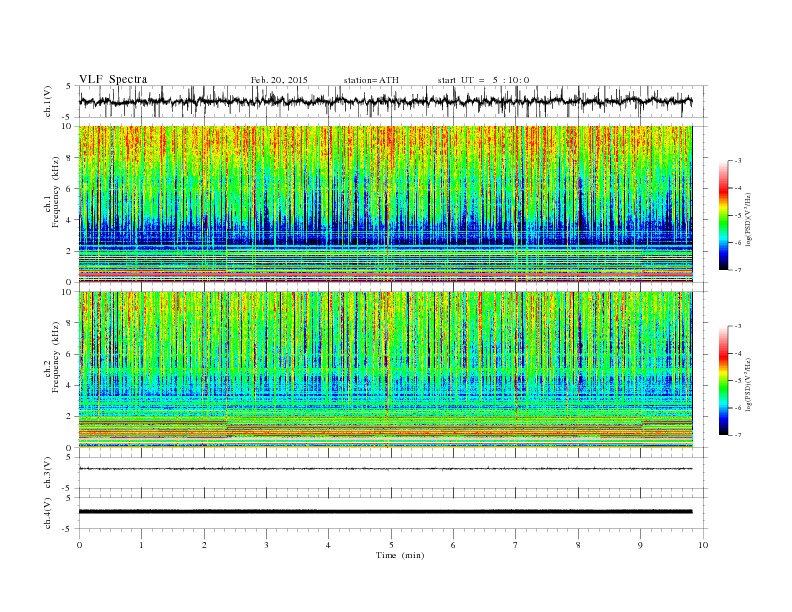The image size is (792, 612).
Task: Click time axis tick label "7"
Action: pyautogui.click(x=516, y=545)
